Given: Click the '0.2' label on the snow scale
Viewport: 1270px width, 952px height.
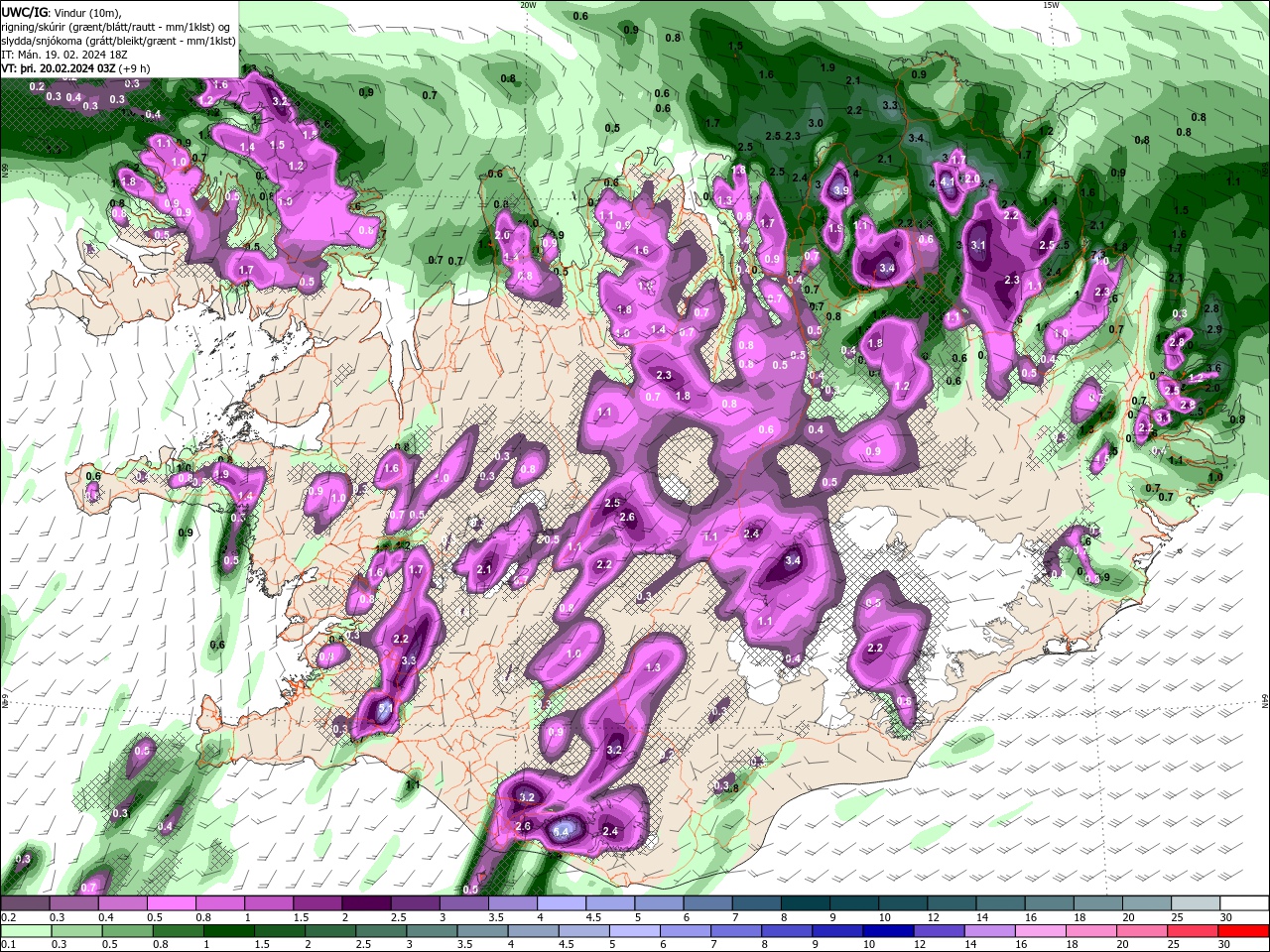Looking at the screenshot, I should pyautogui.click(x=8, y=917).
